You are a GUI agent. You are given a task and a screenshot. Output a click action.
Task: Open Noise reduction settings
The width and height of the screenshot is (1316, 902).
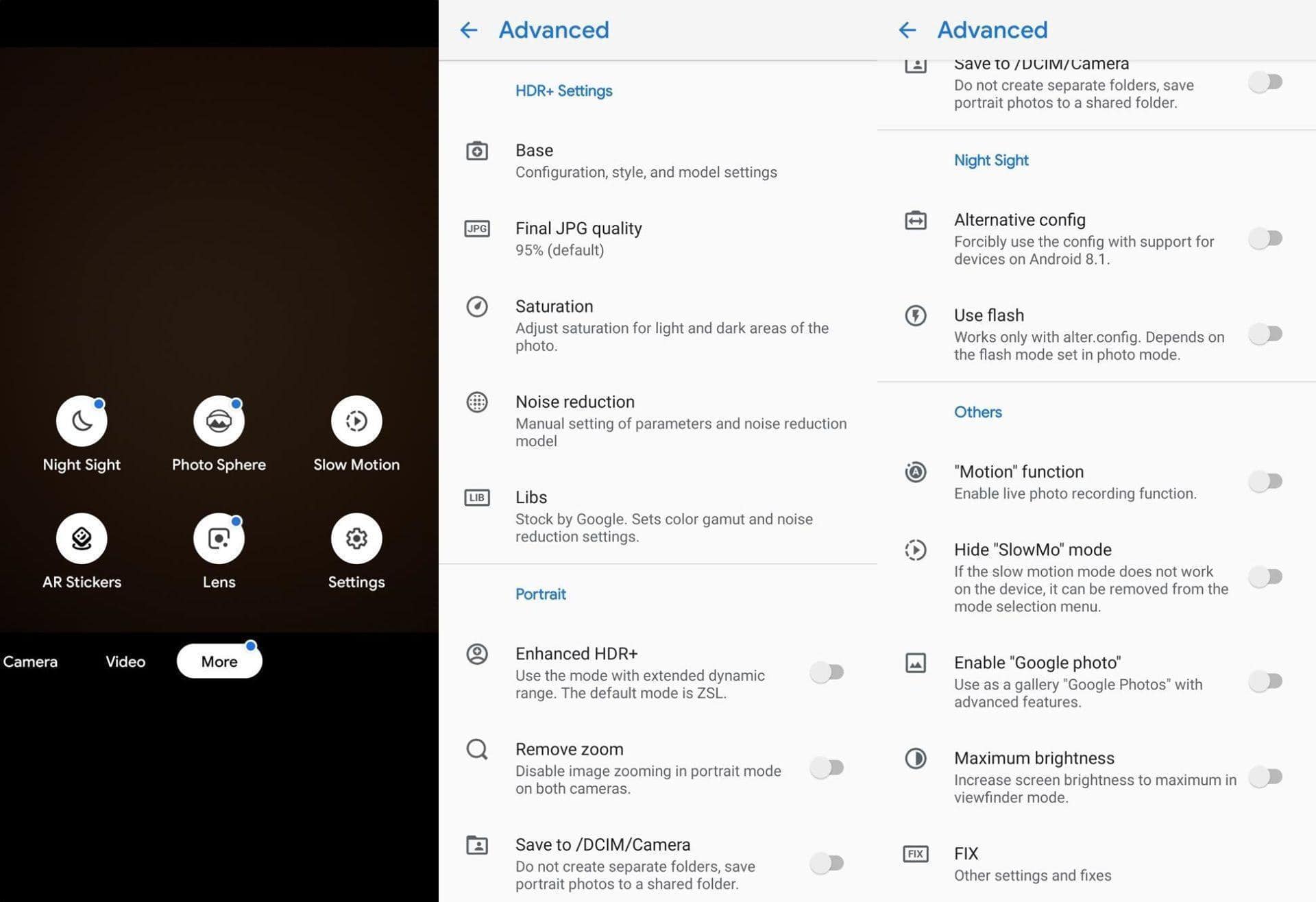coord(658,419)
